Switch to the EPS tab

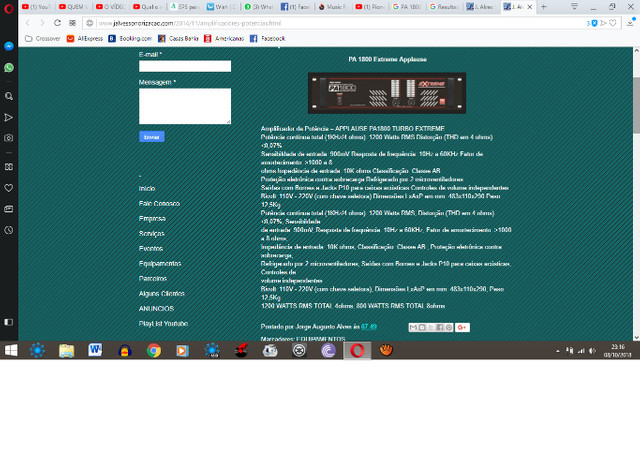tap(184, 7)
